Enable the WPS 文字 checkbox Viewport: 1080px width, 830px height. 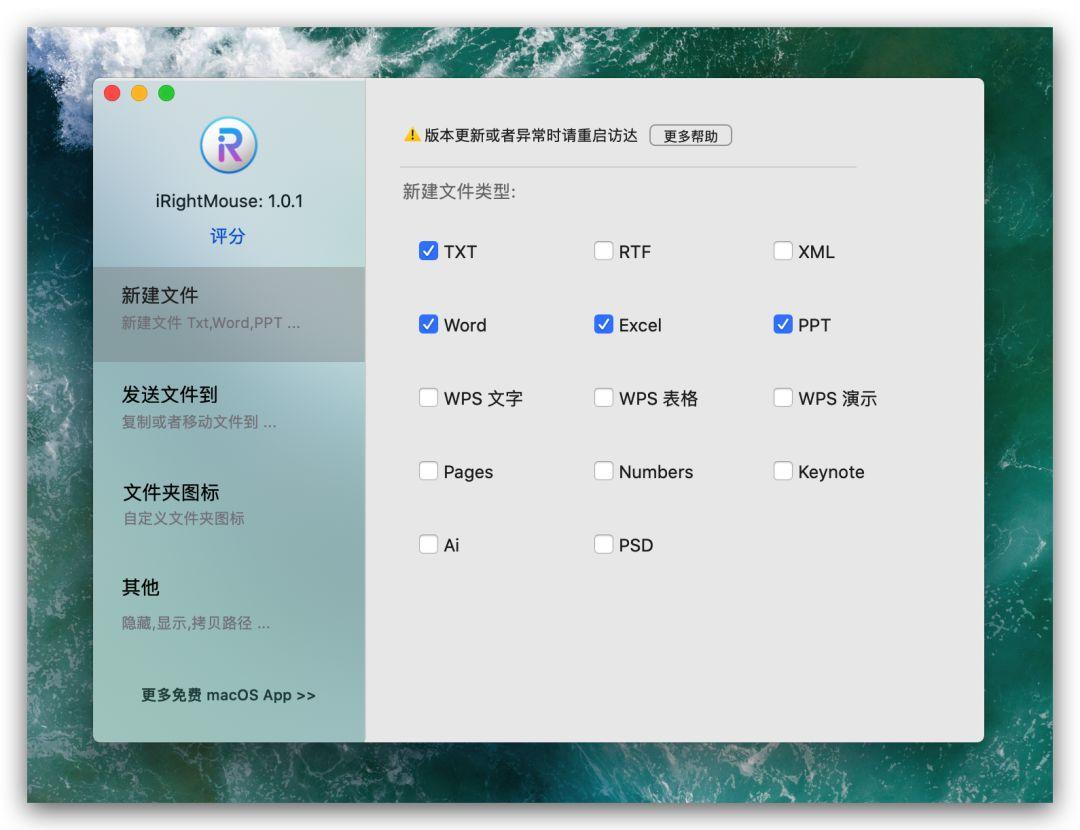click(429, 398)
